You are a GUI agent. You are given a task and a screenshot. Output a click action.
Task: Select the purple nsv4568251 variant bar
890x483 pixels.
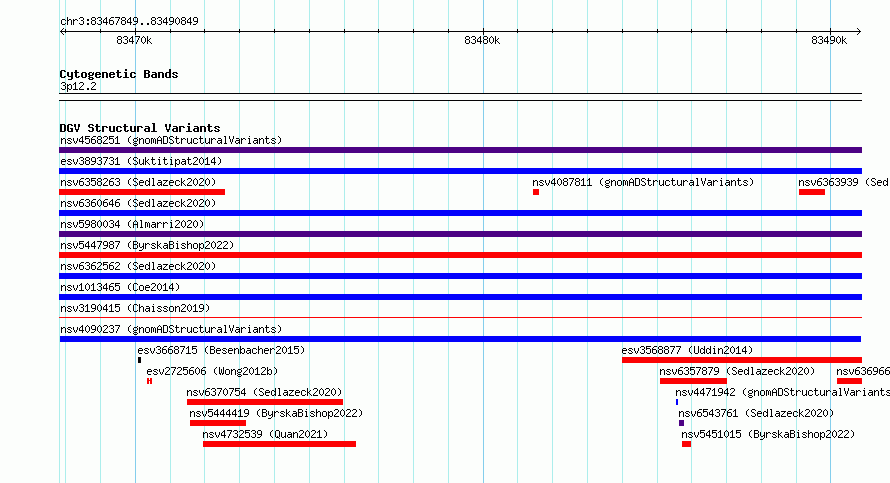point(460,150)
